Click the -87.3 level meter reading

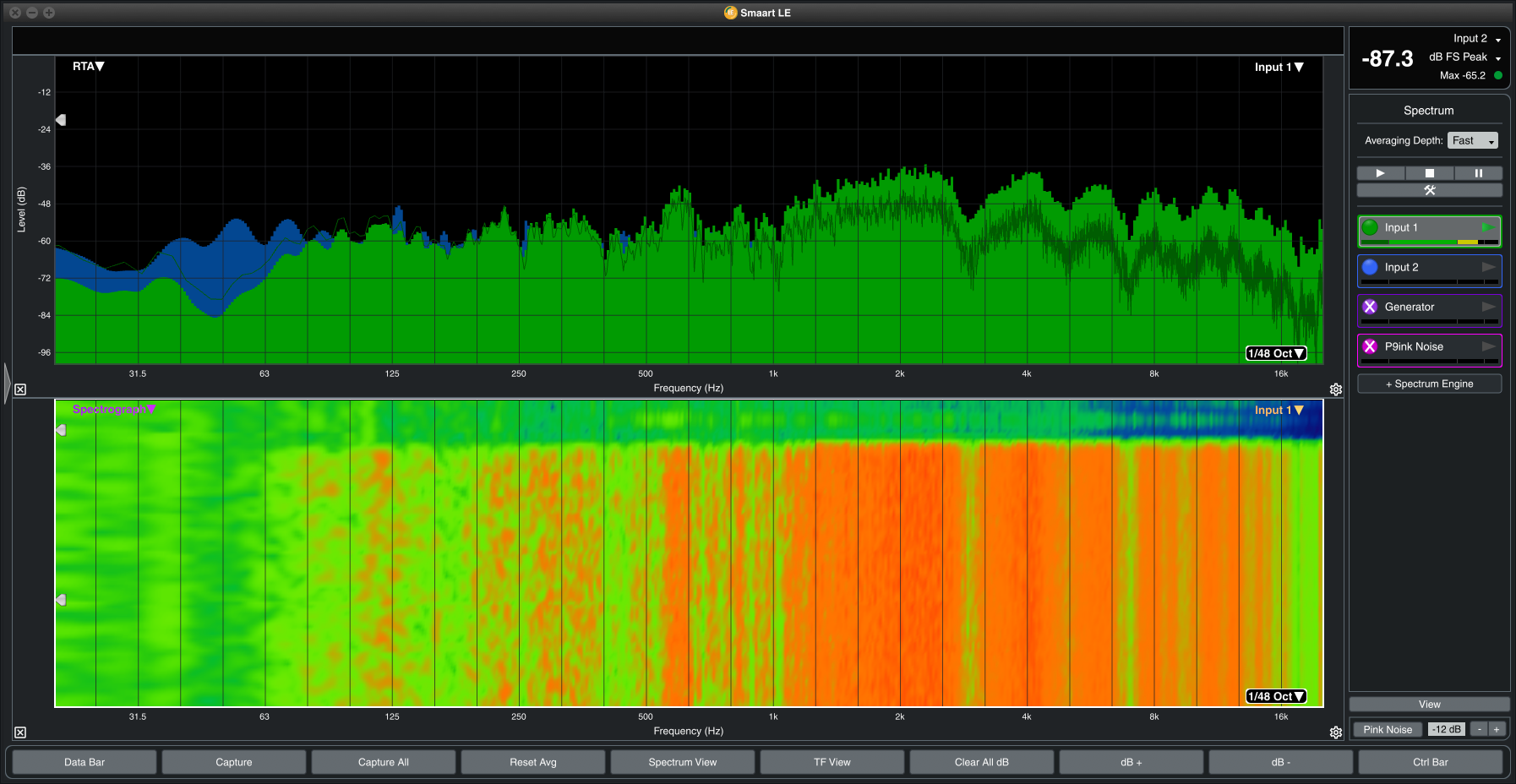[1388, 58]
